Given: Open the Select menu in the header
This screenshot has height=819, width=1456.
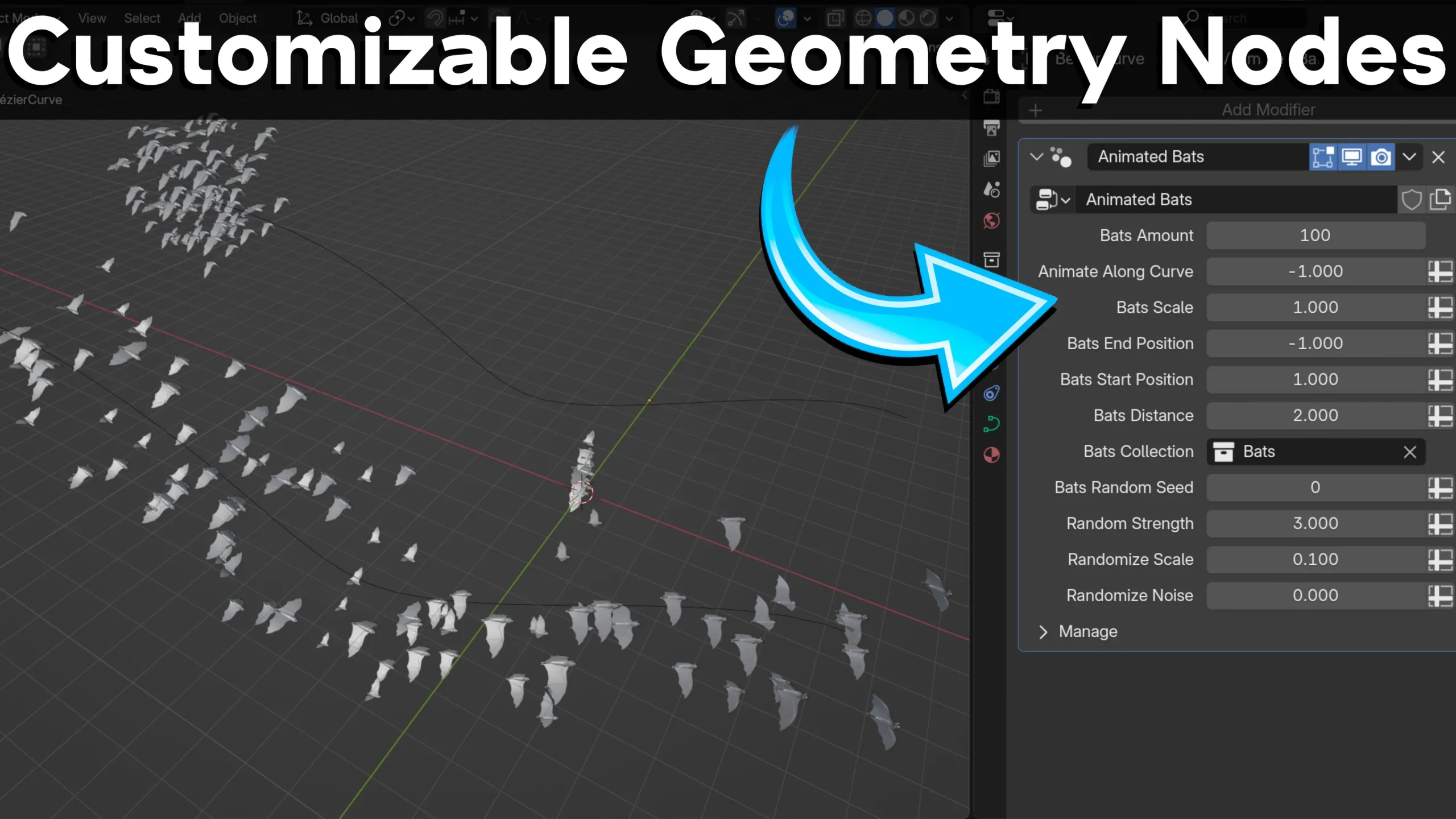Looking at the screenshot, I should [142, 18].
